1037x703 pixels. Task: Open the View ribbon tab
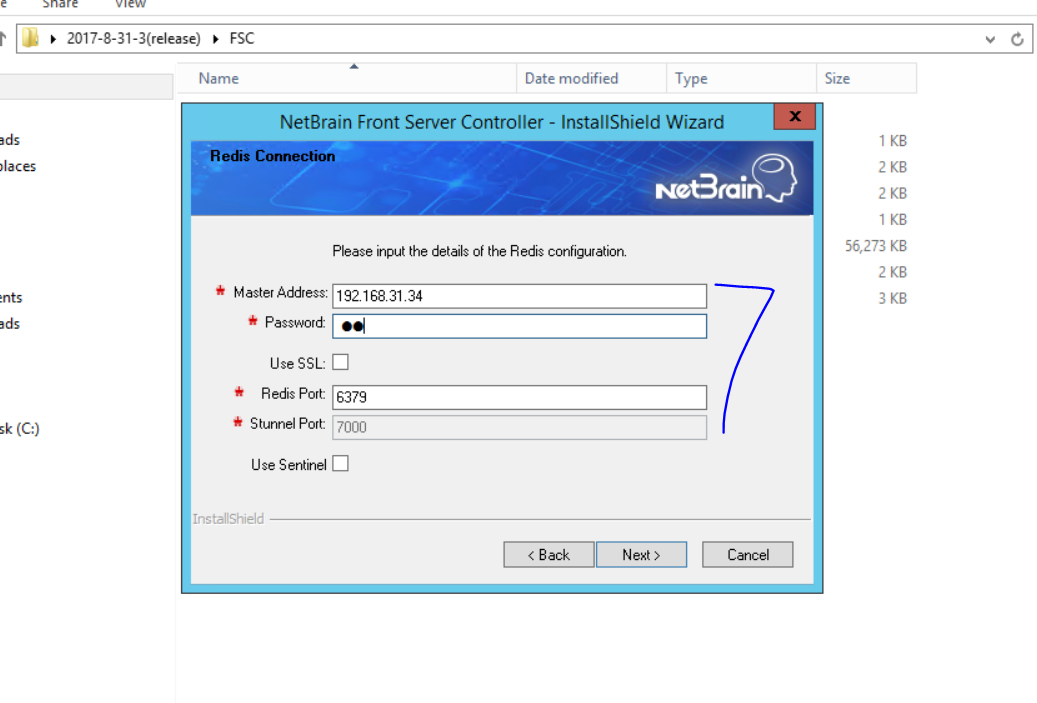tap(130, 4)
